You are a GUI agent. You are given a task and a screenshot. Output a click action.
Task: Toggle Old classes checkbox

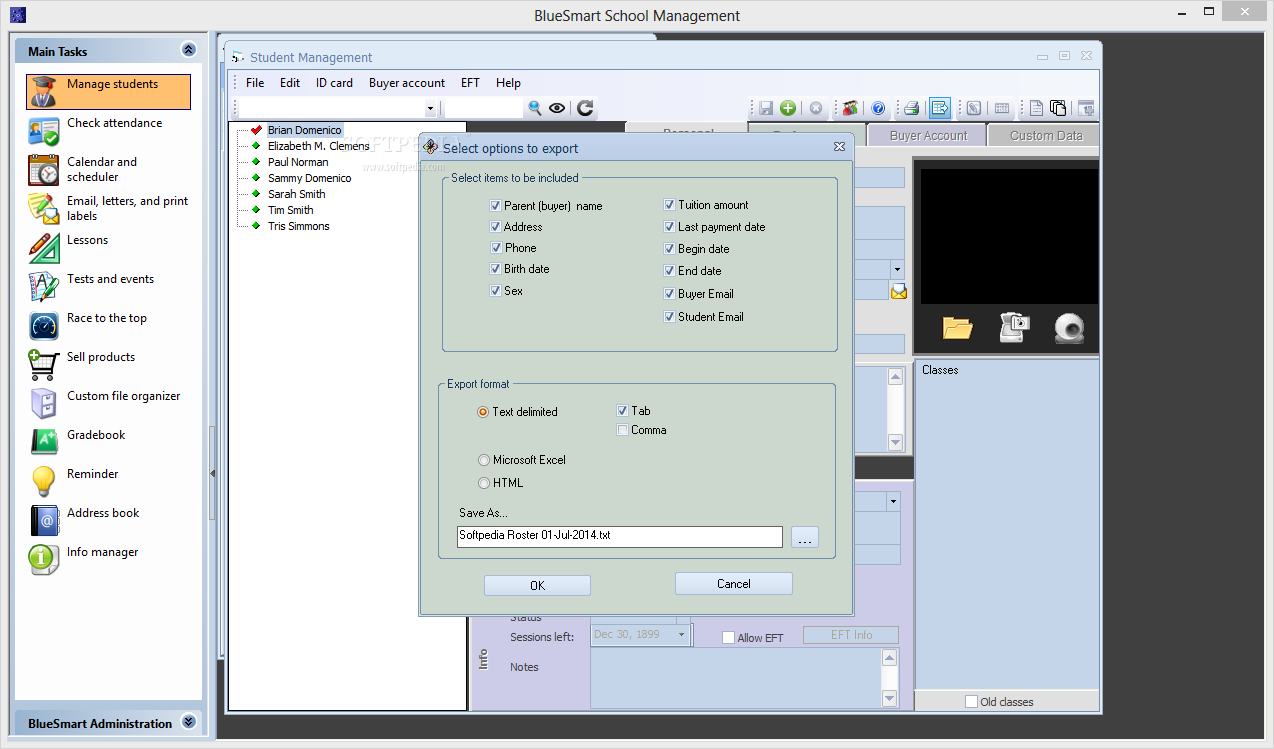971,702
